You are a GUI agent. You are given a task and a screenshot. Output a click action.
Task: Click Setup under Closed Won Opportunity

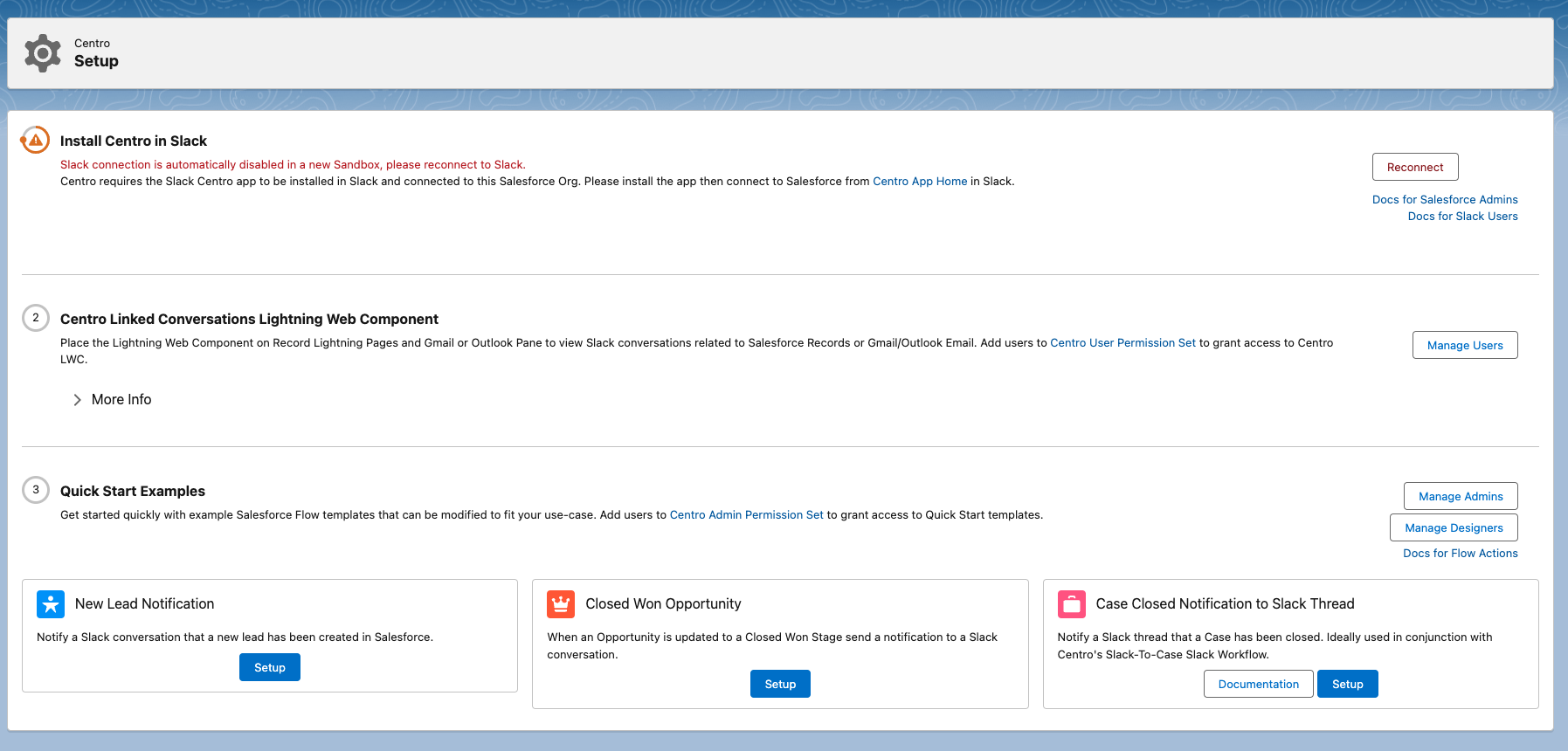(x=780, y=684)
